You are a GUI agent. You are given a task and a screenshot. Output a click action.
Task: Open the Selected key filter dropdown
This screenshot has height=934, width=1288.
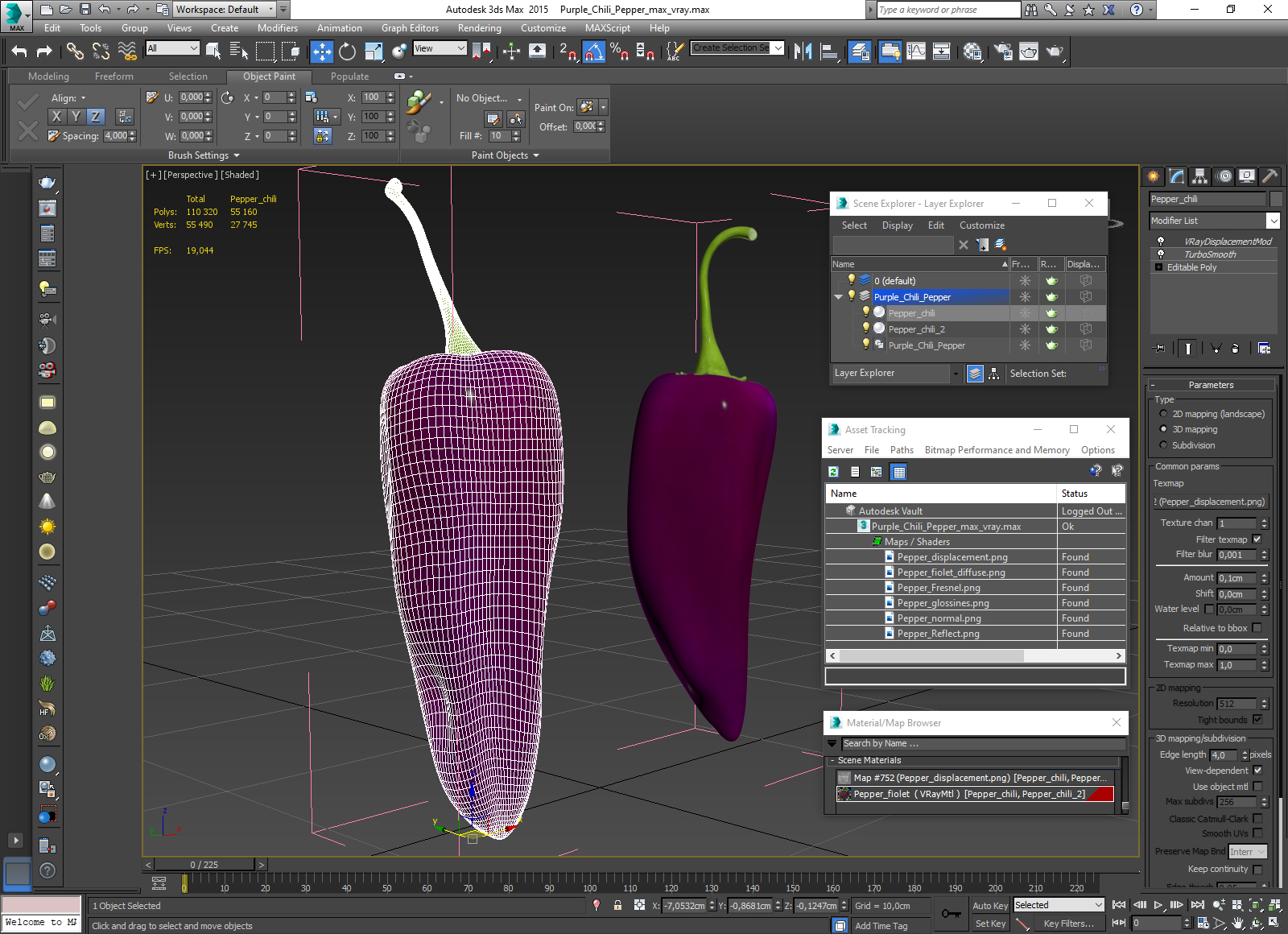coord(1059,905)
